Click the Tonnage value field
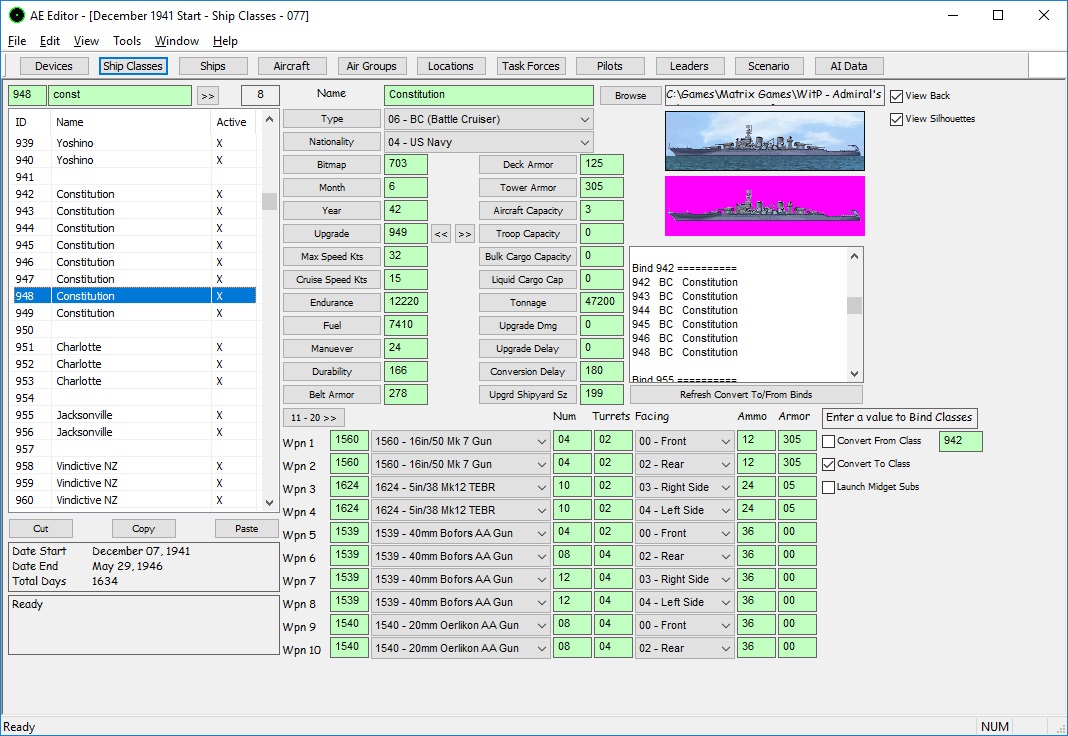1068x736 pixels. coord(601,302)
